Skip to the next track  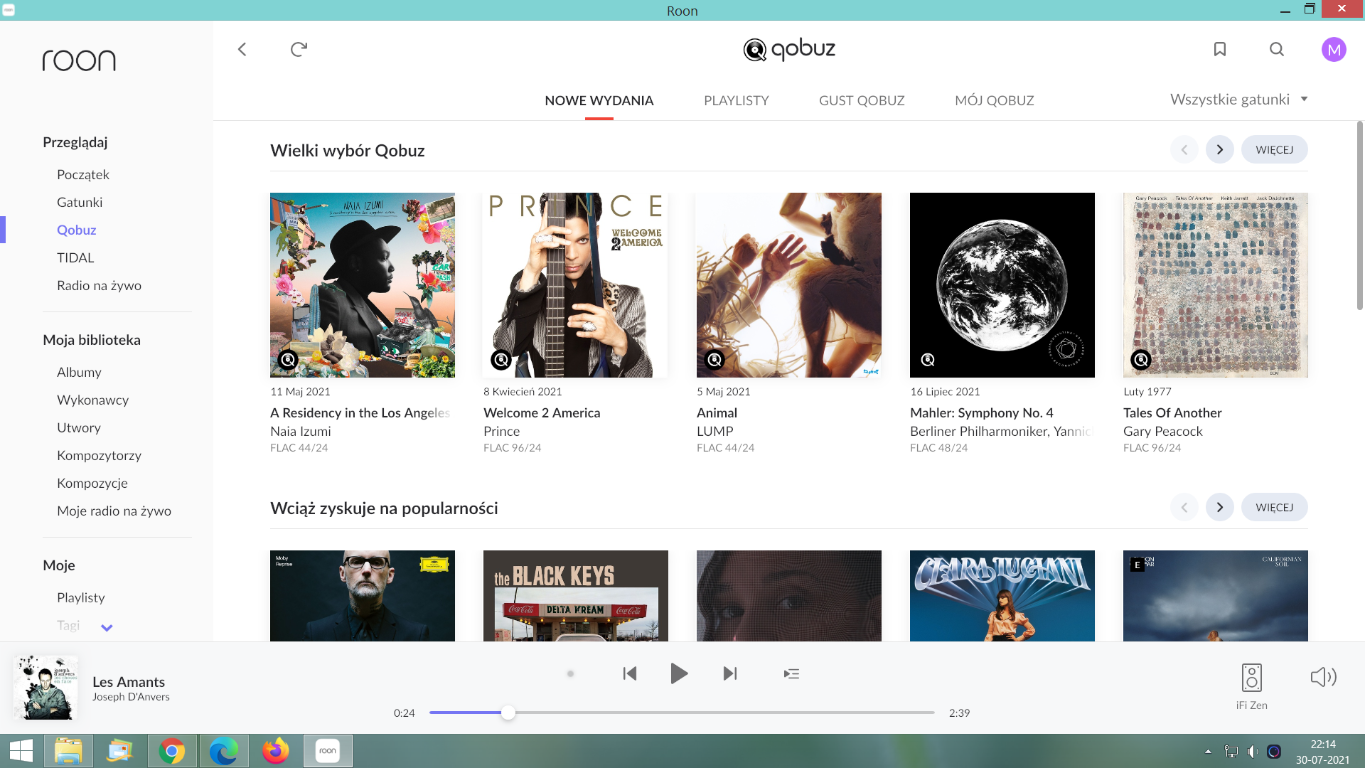pyautogui.click(x=730, y=673)
